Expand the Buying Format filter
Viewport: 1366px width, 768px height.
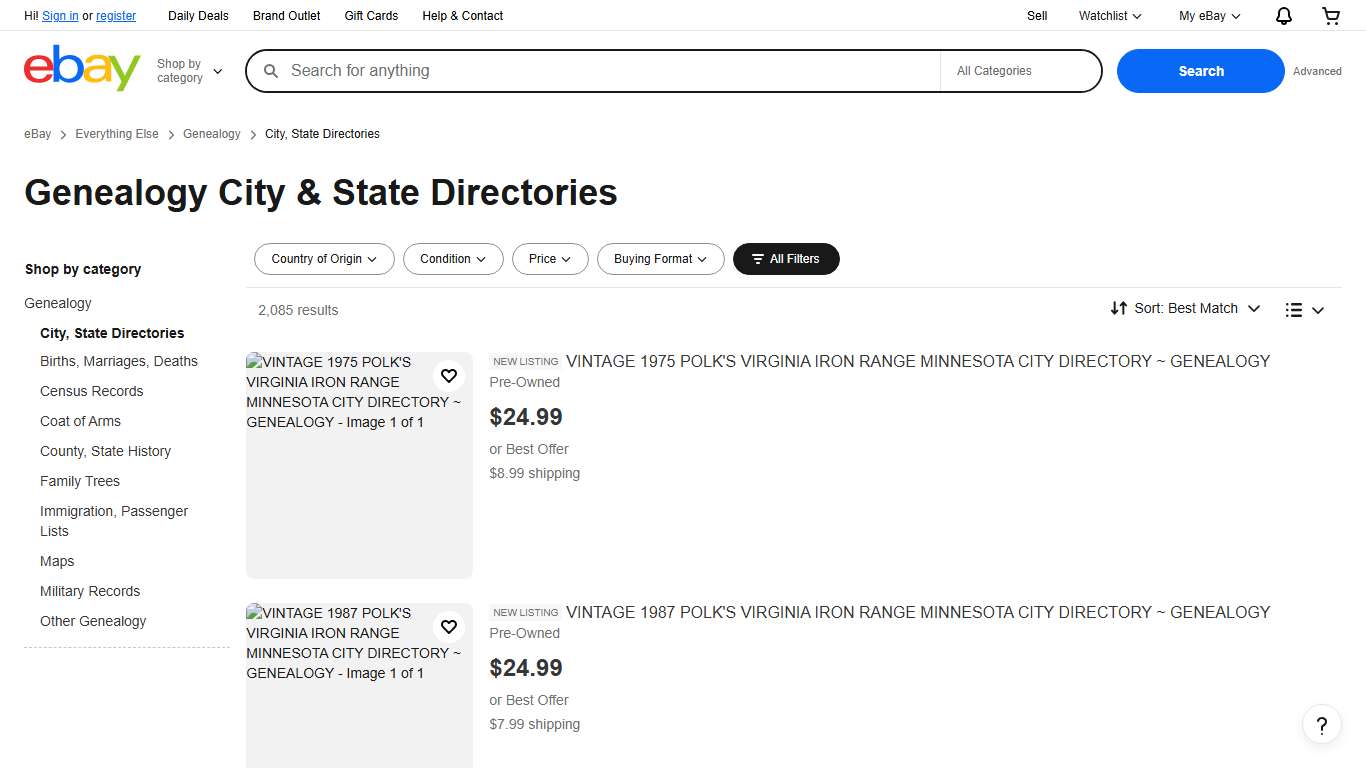coord(660,259)
